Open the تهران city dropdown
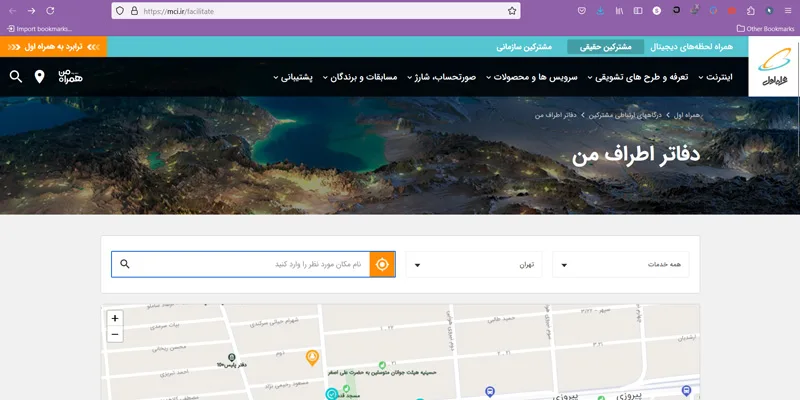Image resolution: width=800 pixels, height=400 pixels. click(473, 264)
